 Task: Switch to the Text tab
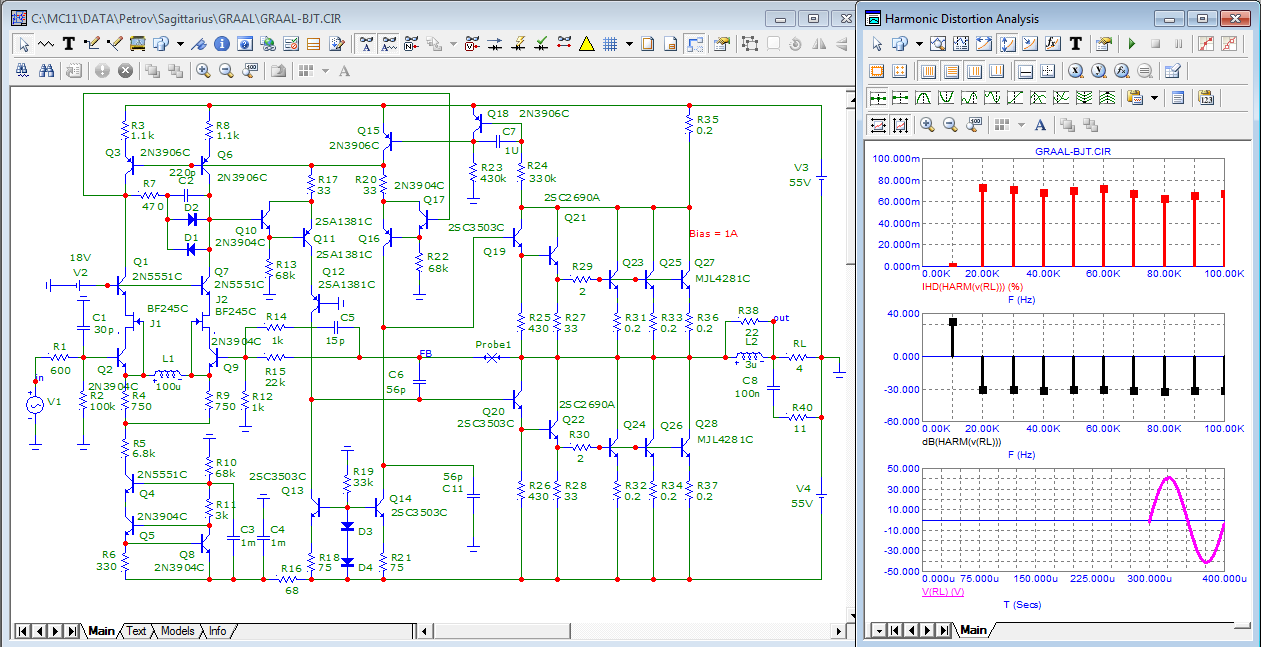[x=136, y=631]
